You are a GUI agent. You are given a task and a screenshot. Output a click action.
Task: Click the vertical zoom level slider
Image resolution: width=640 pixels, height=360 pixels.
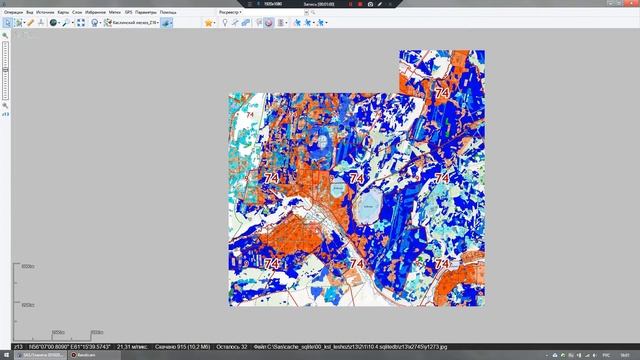point(5,70)
